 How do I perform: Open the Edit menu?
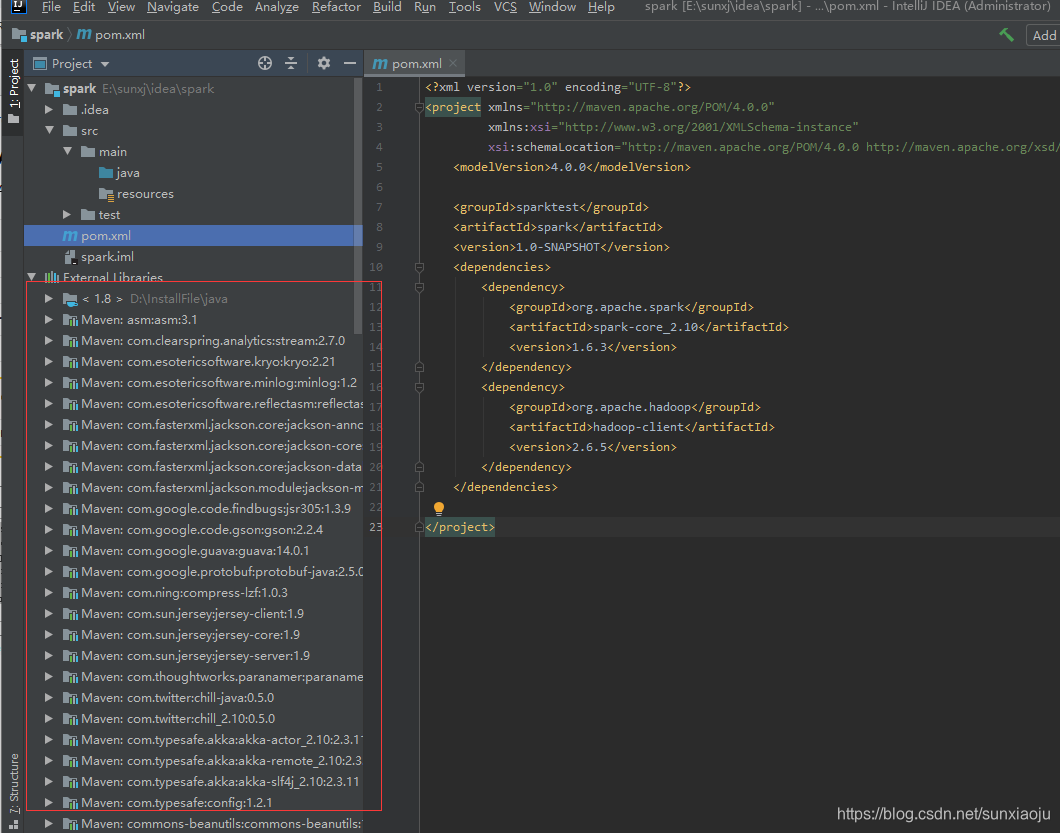pos(84,7)
